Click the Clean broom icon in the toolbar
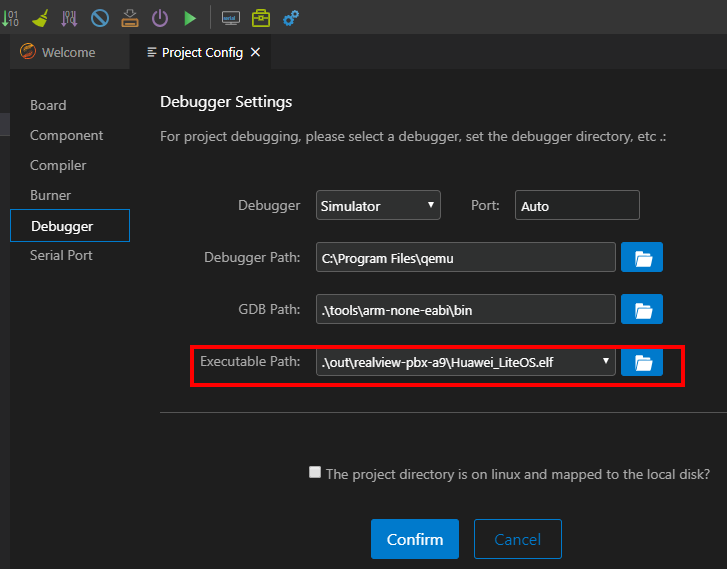The image size is (727, 569). 40,17
